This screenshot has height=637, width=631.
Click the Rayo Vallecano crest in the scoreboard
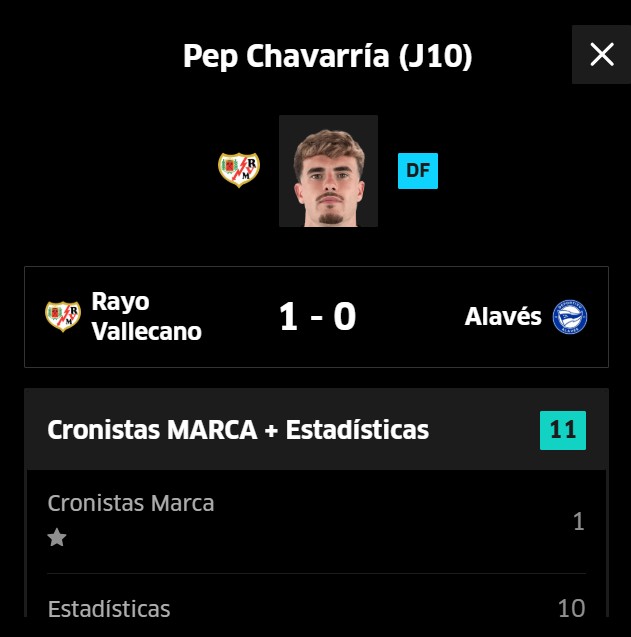coord(63,317)
